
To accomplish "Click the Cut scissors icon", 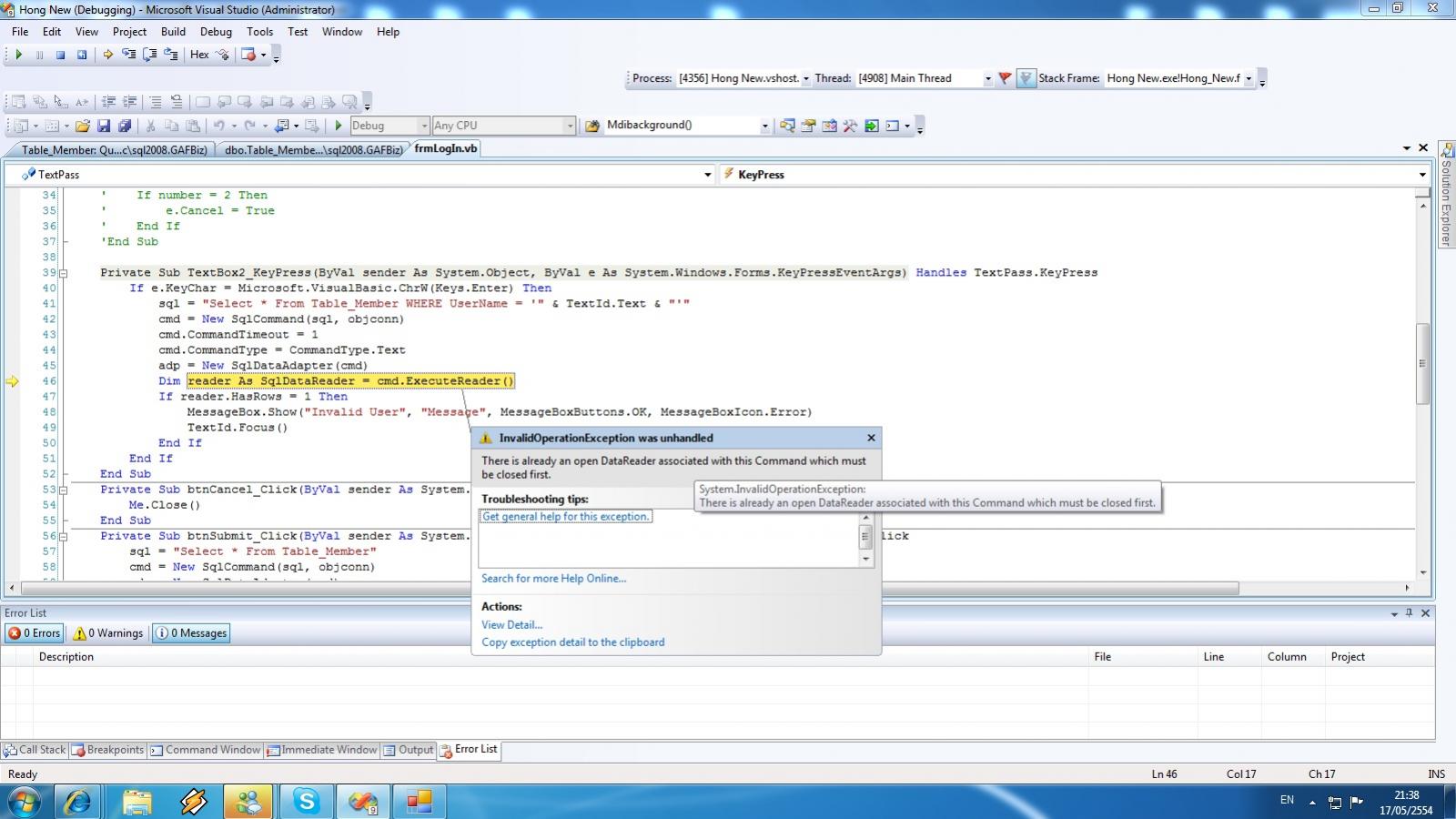I will point(150,126).
